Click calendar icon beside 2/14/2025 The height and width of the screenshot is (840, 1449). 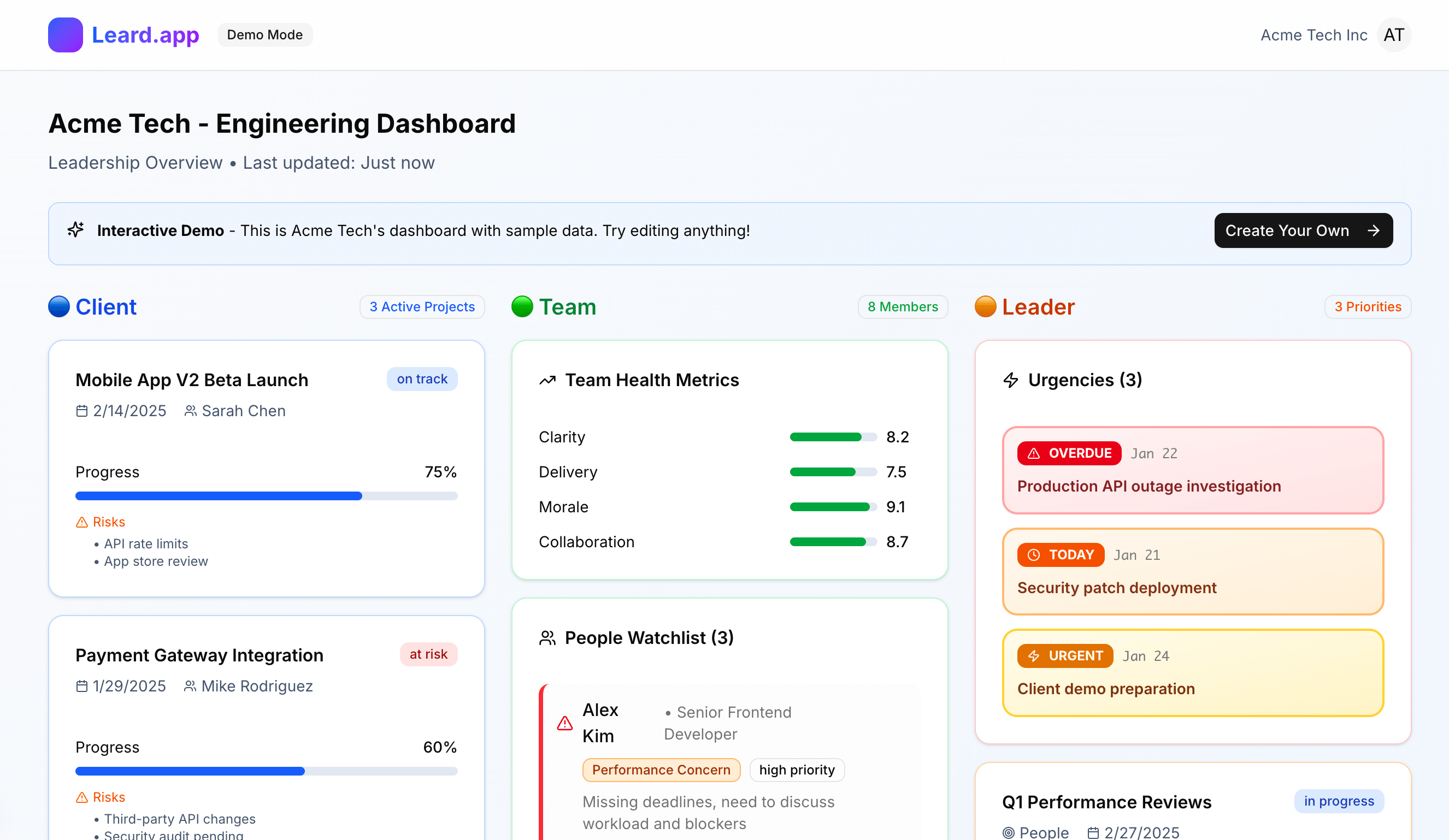coord(81,411)
